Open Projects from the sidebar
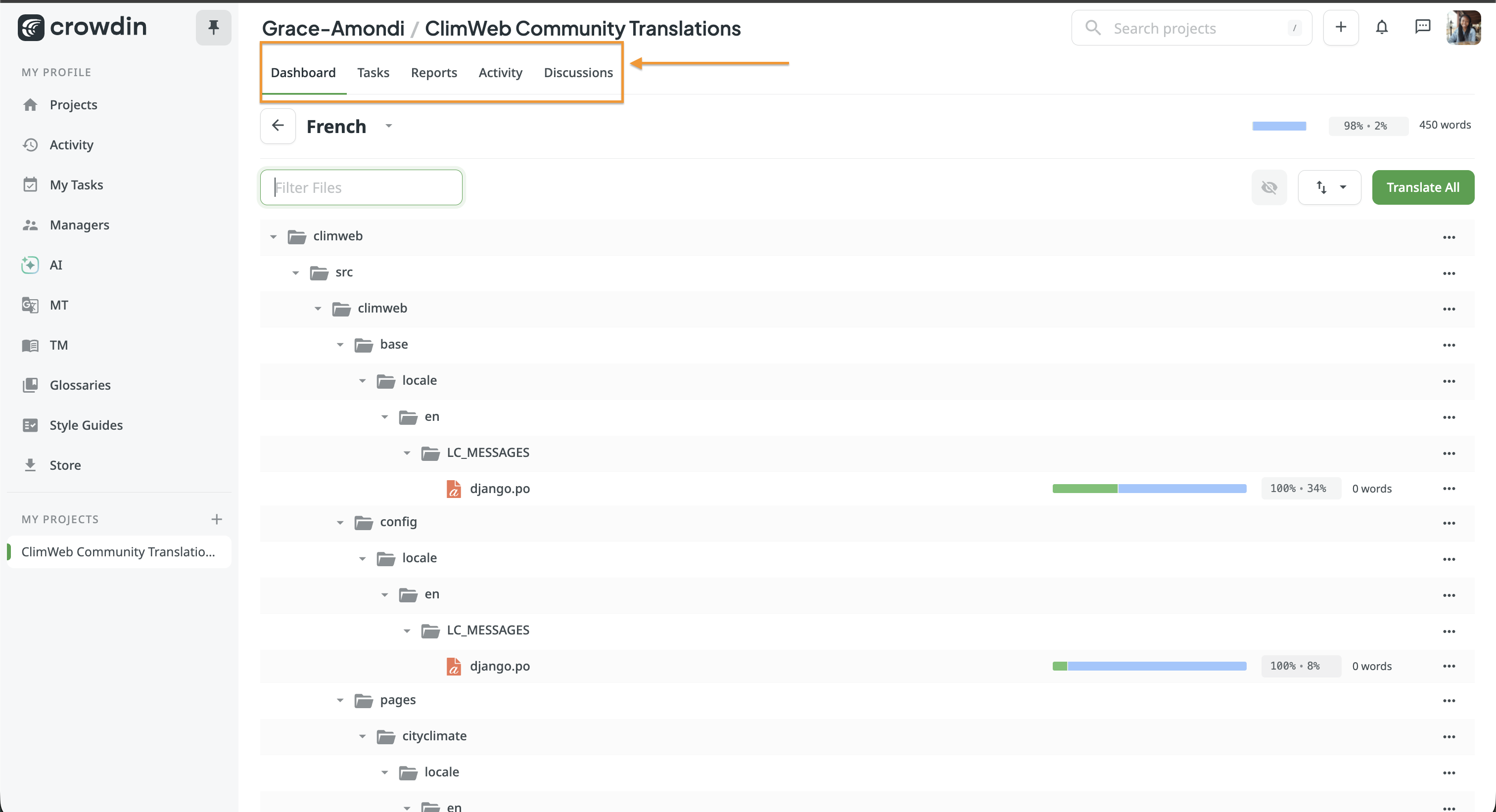The height and width of the screenshot is (812, 1496). [73, 104]
